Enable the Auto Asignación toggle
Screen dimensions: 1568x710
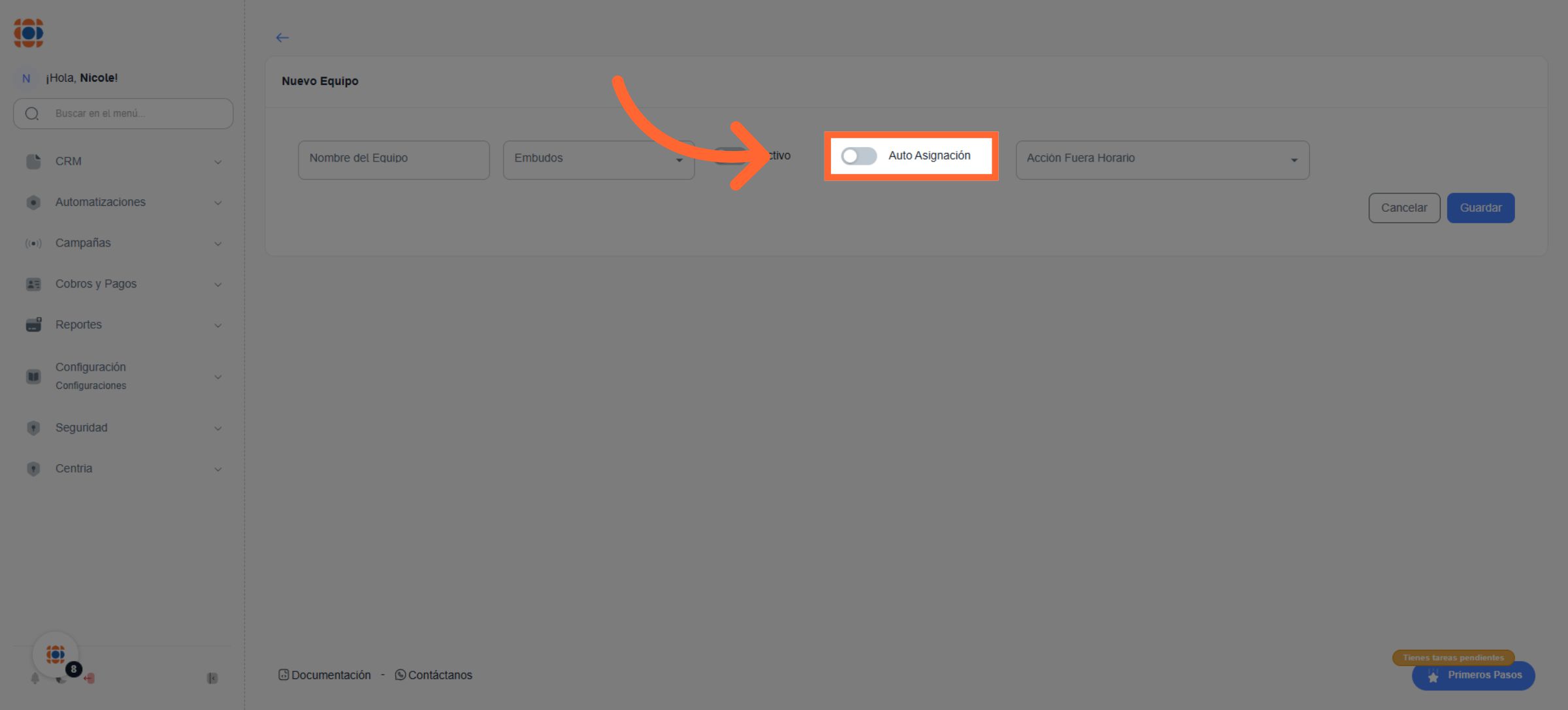click(858, 156)
